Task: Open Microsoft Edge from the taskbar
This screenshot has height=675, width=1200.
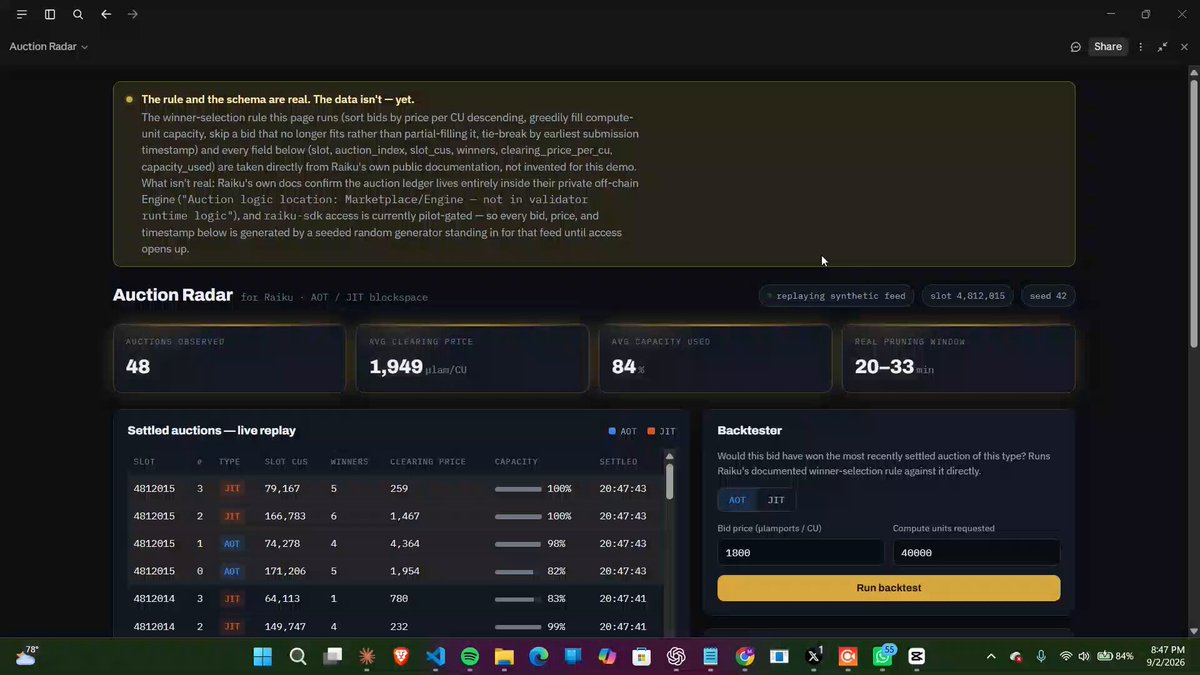Action: tap(538, 657)
